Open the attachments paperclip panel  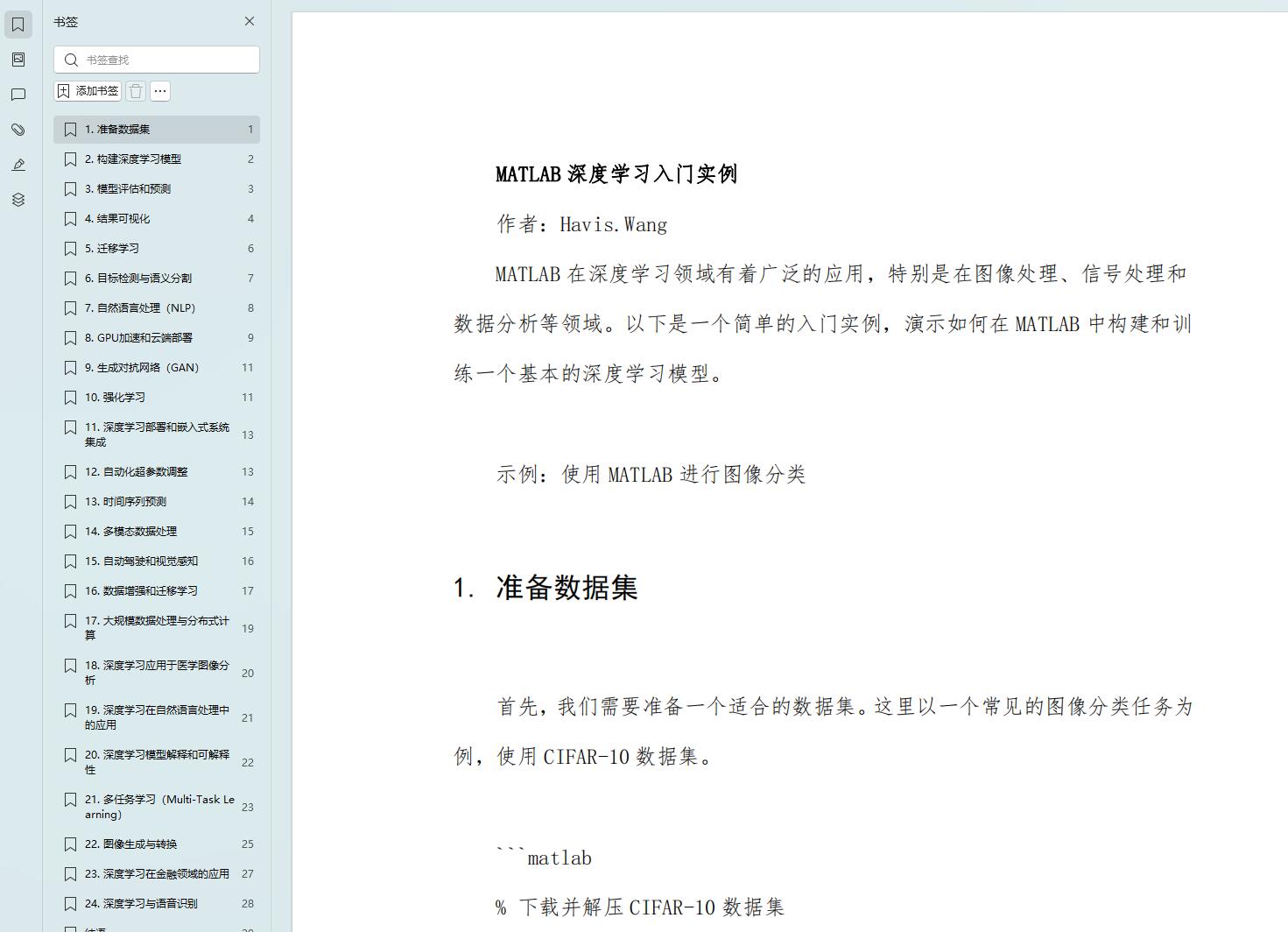tap(18, 129)
